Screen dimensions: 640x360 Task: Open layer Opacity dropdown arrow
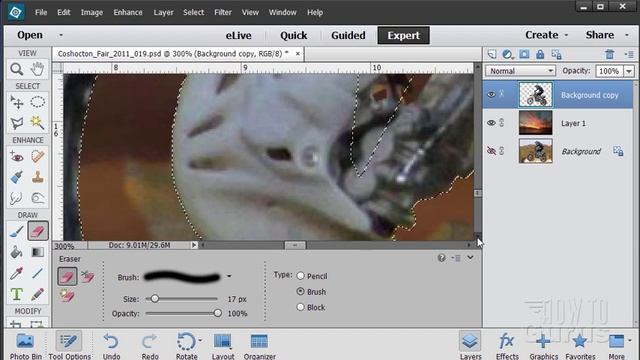click(629, 71)
